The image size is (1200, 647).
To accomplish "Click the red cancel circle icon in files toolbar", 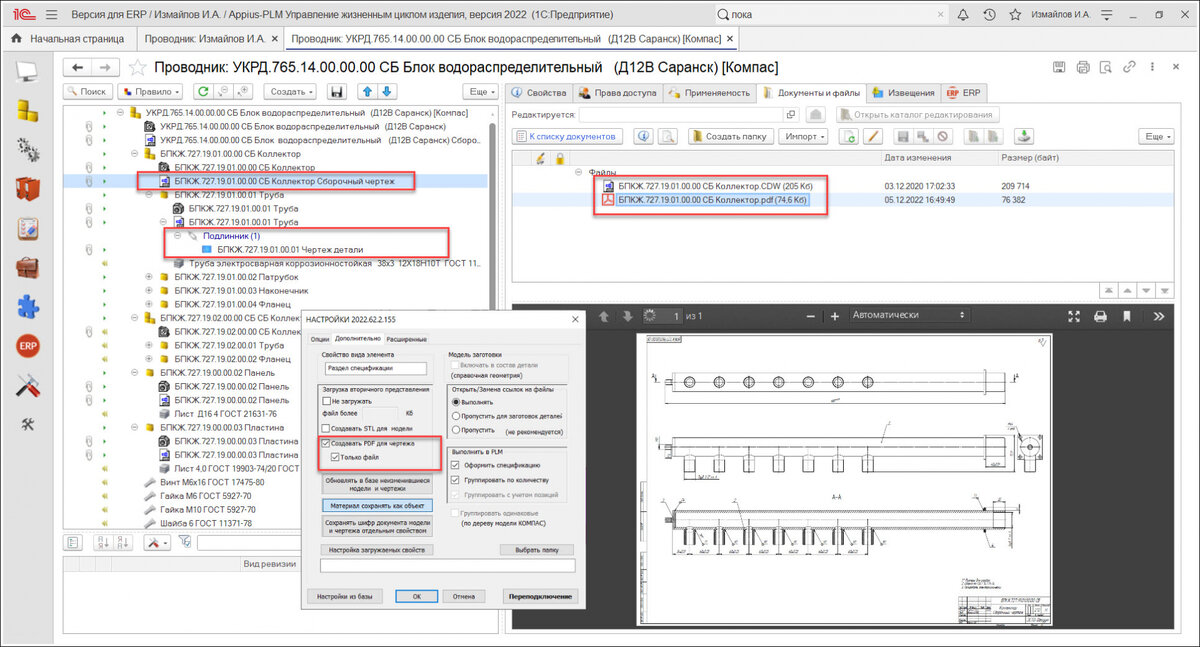I will tap(941, 136).
